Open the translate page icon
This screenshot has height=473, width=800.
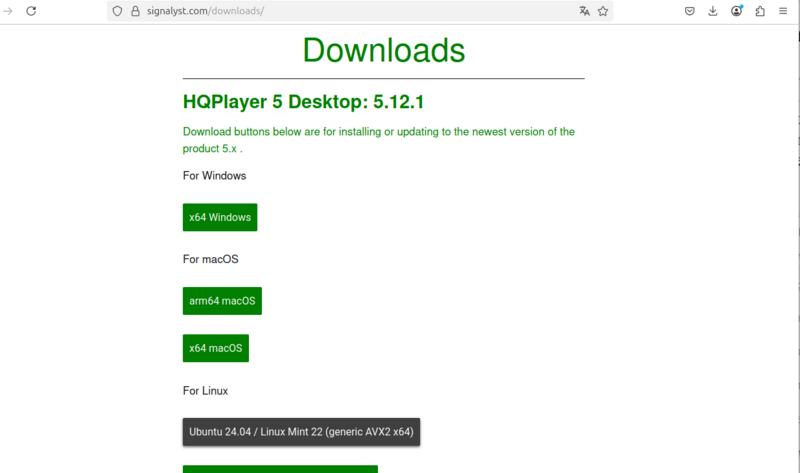[x=584, y=11]
